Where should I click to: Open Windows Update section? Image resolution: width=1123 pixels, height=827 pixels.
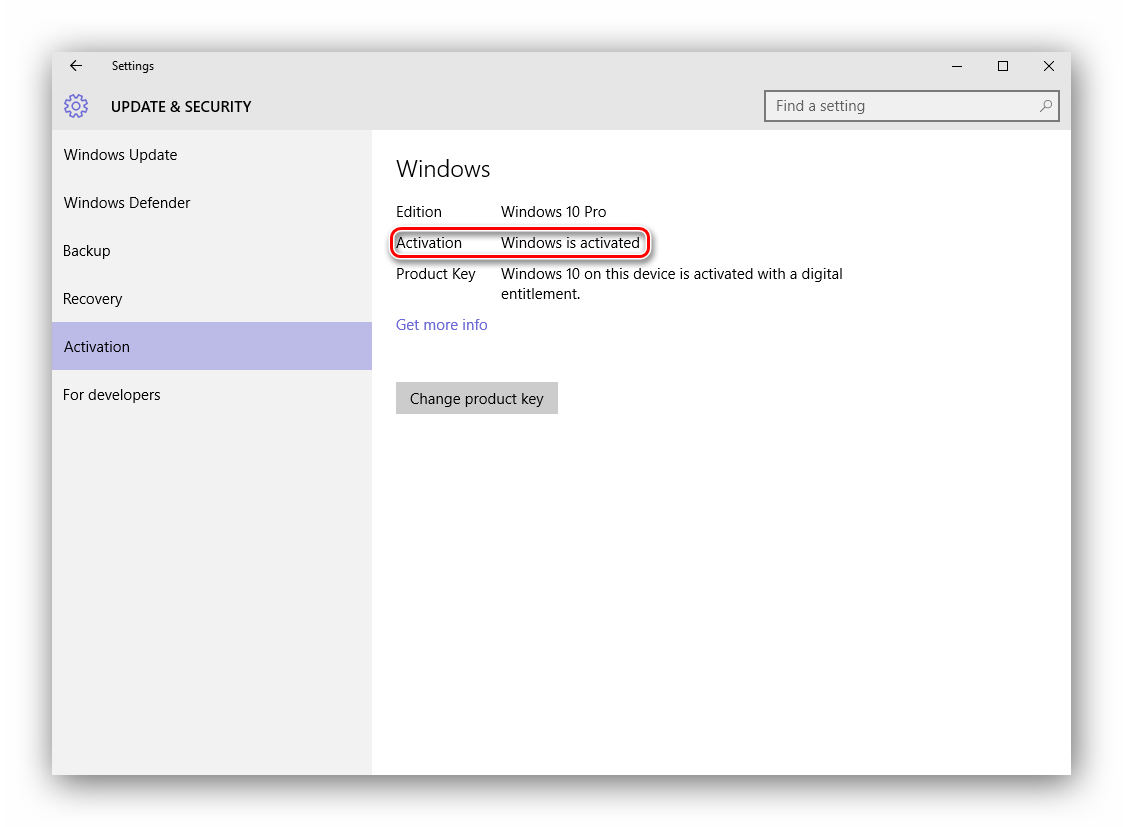[212, 155]
